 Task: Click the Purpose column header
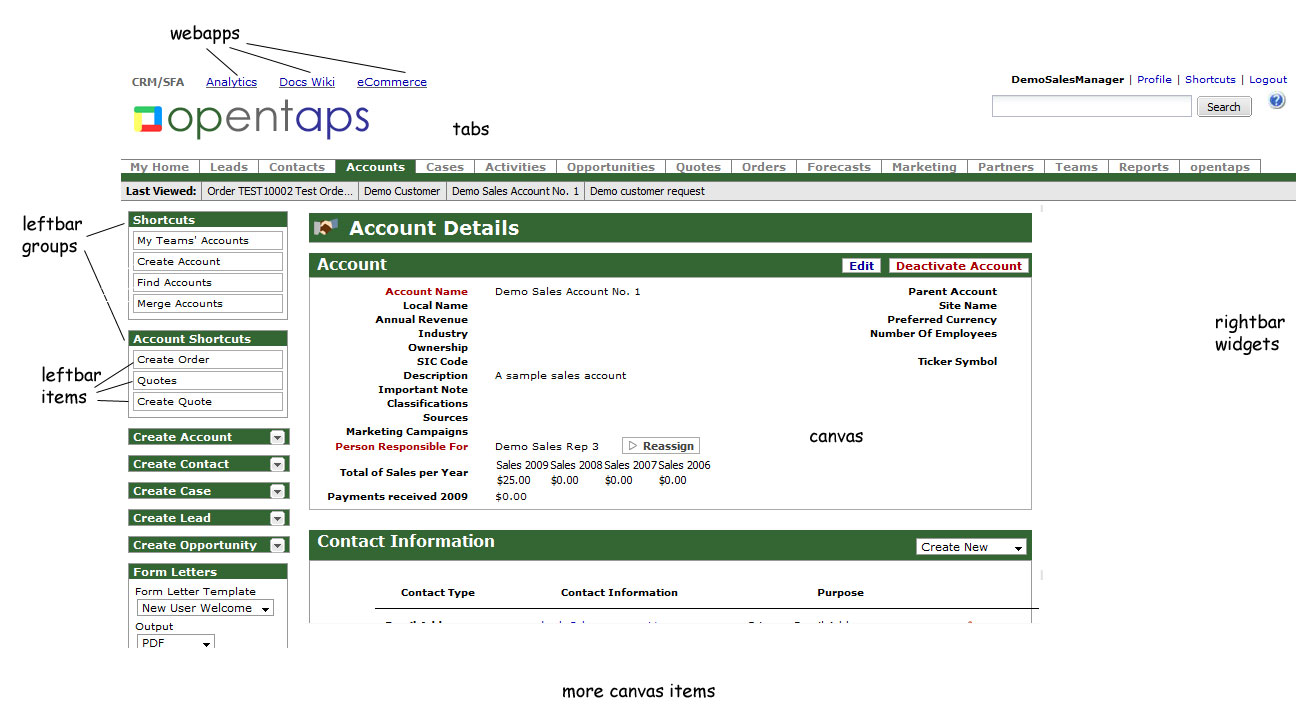tap(840, 593)
